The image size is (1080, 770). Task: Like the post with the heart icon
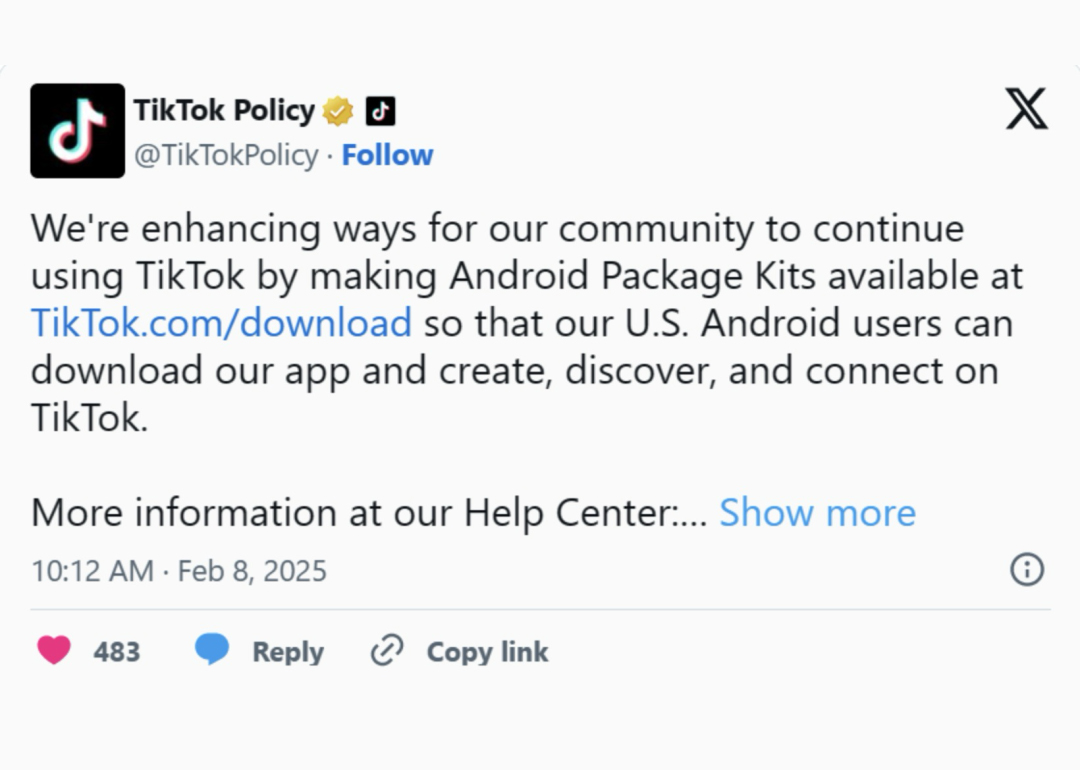pos(54,651)
